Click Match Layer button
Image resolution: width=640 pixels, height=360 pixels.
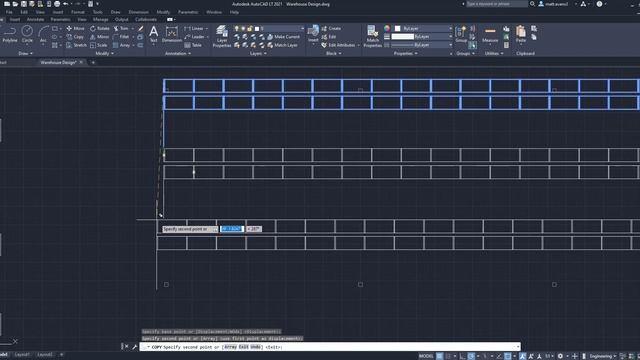click(x=282, y=45)
